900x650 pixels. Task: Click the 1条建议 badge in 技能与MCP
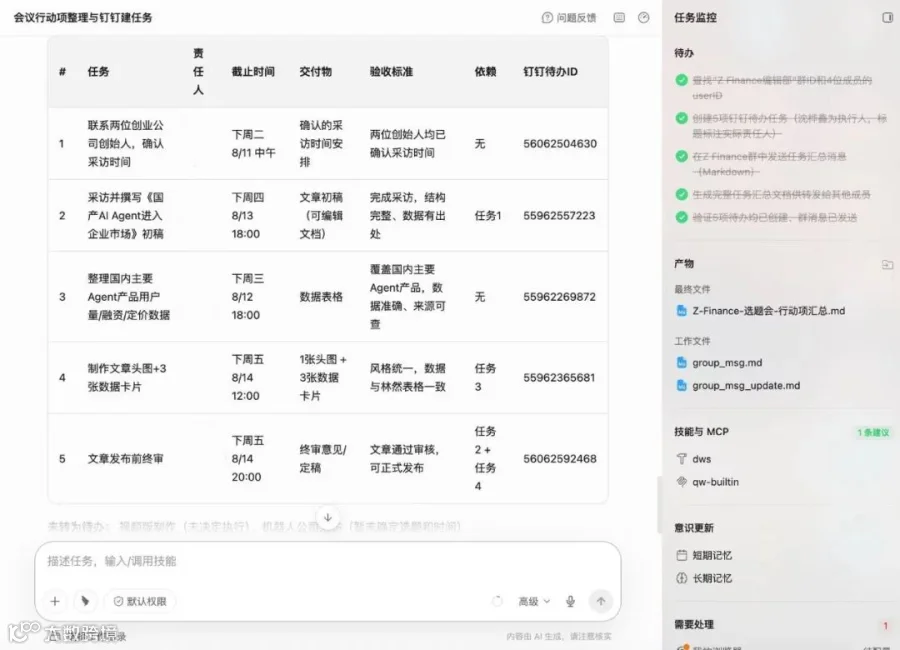click(x=873, y=432)
